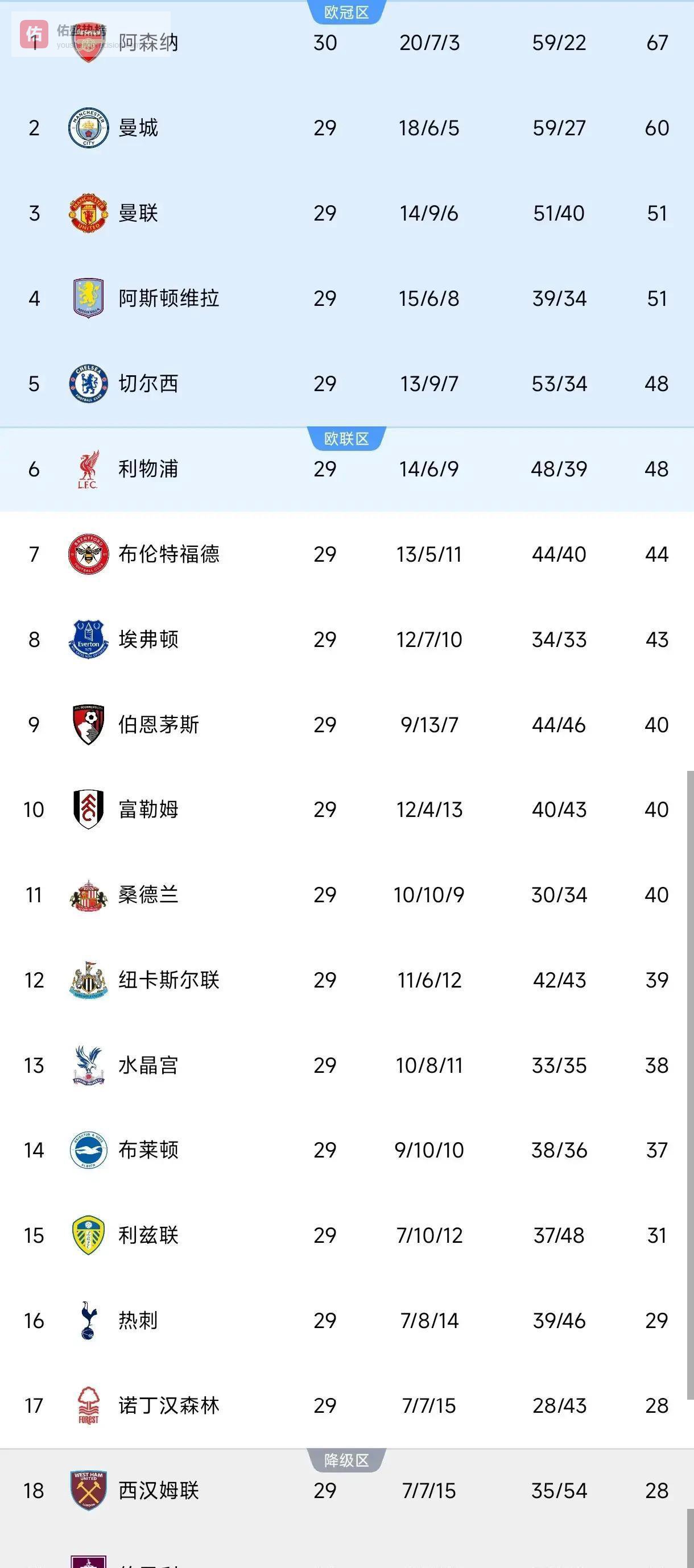Click the Chelsea club crest

[88, 384]
